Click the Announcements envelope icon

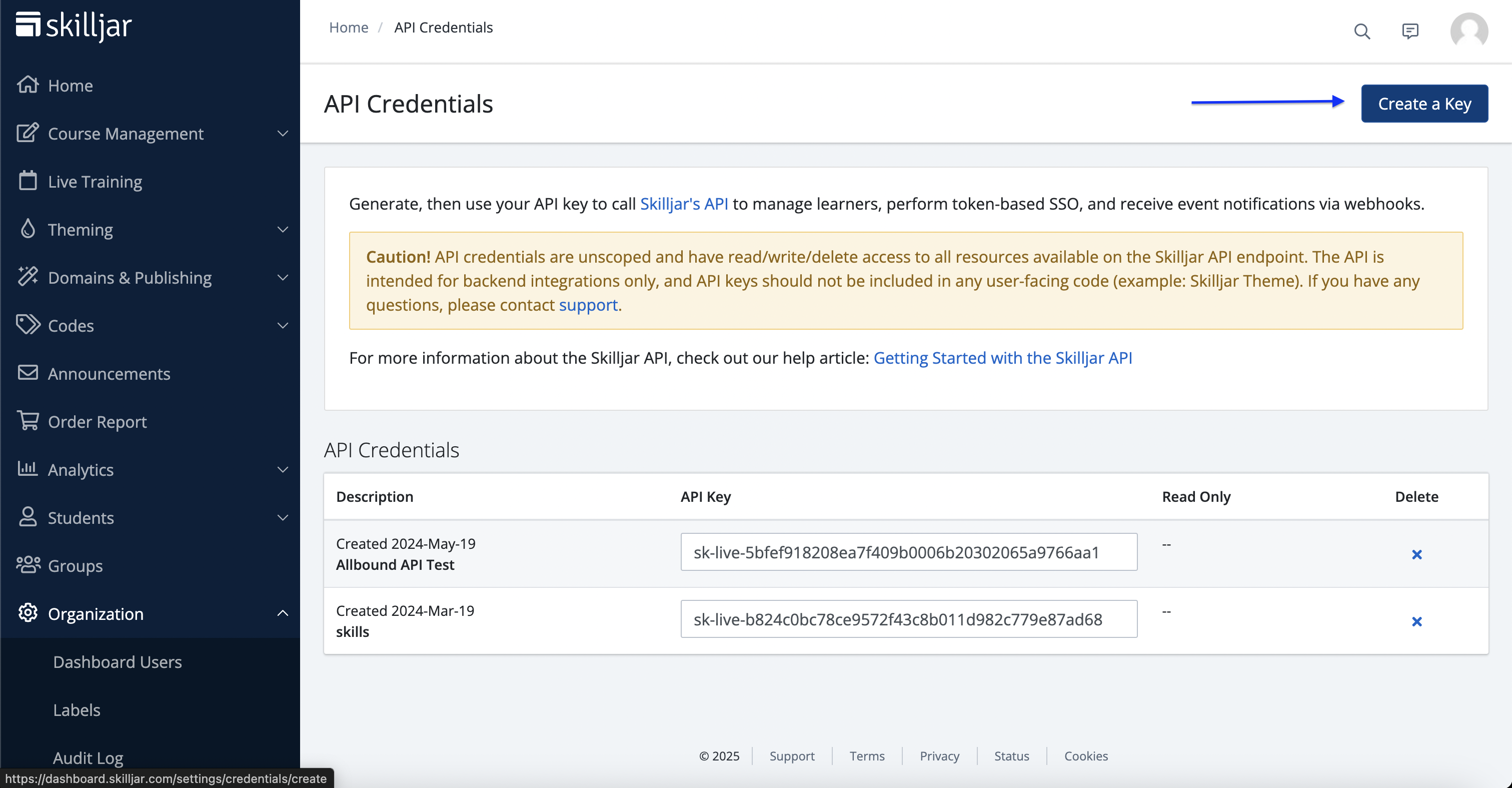(x=28, y=373)
